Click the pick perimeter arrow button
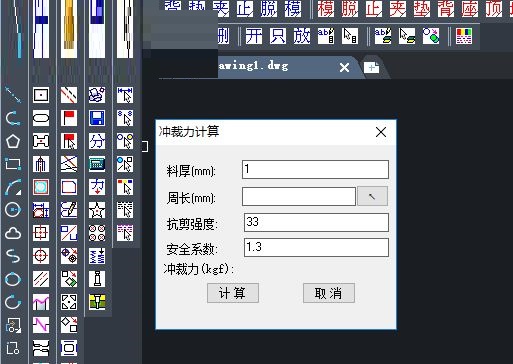The height and width of the screenshot is (364, 513). (x=372, y=196)
